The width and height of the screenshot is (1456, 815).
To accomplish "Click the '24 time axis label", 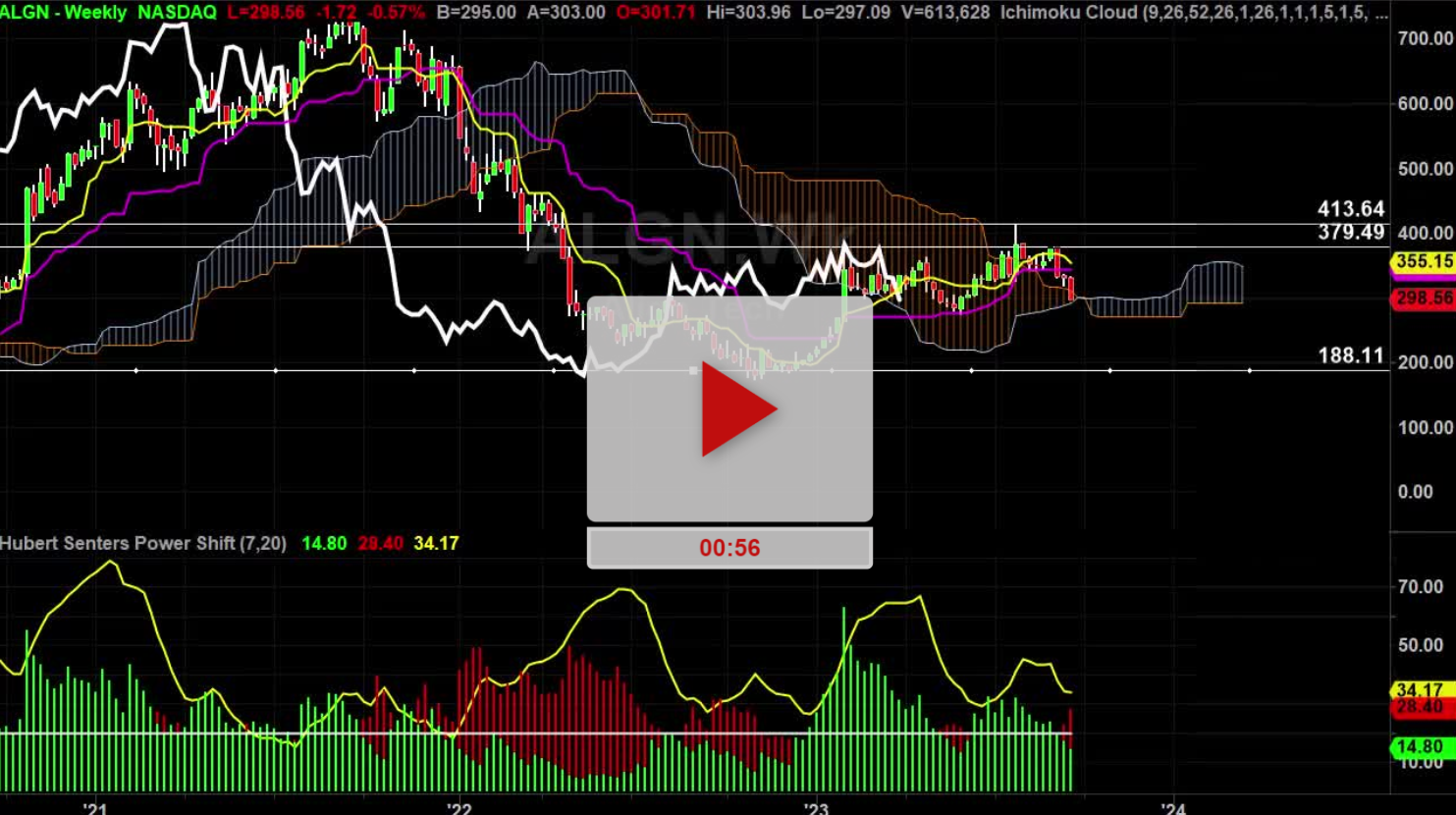I will [1172, 808].
